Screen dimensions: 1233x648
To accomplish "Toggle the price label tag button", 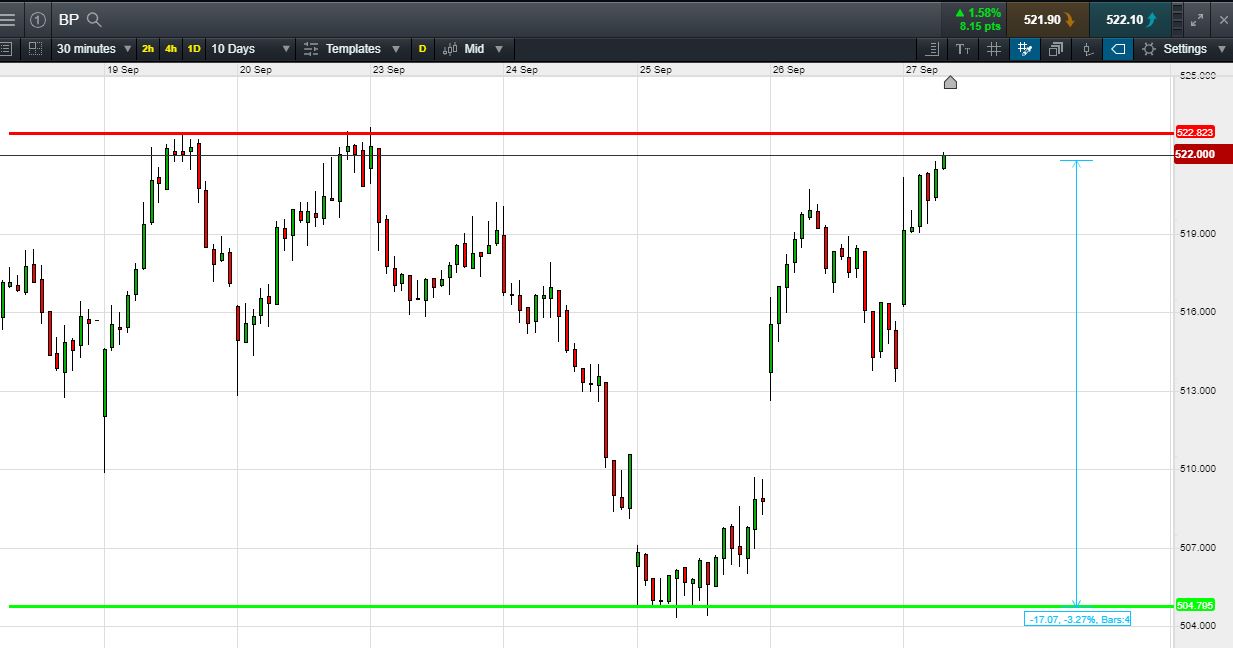I will pos(1118,48).
